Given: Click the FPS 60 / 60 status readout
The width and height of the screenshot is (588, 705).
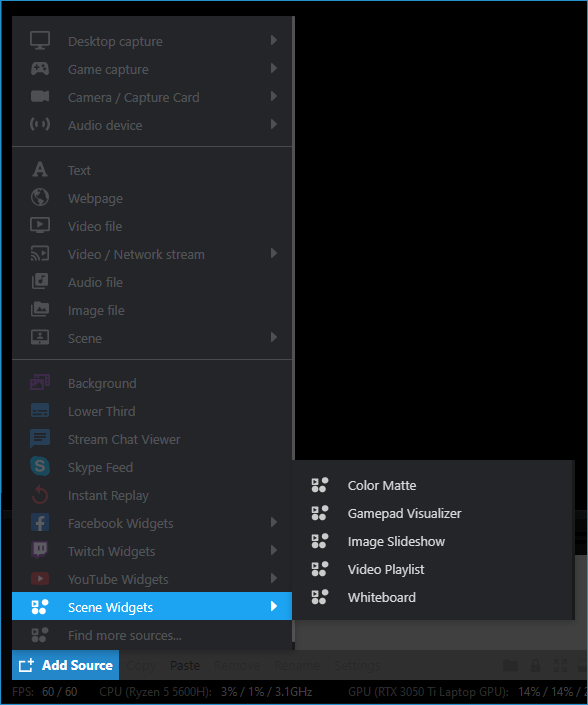Looking at the screenshot, I should [x=45, y=692].
